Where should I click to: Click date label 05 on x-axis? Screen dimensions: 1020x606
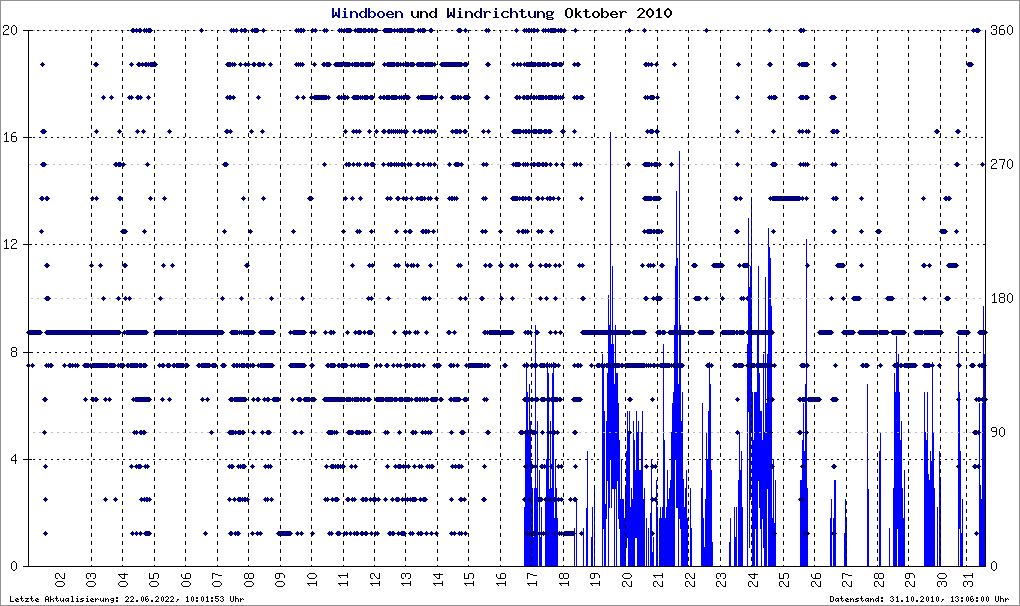[x=154, y=579]
